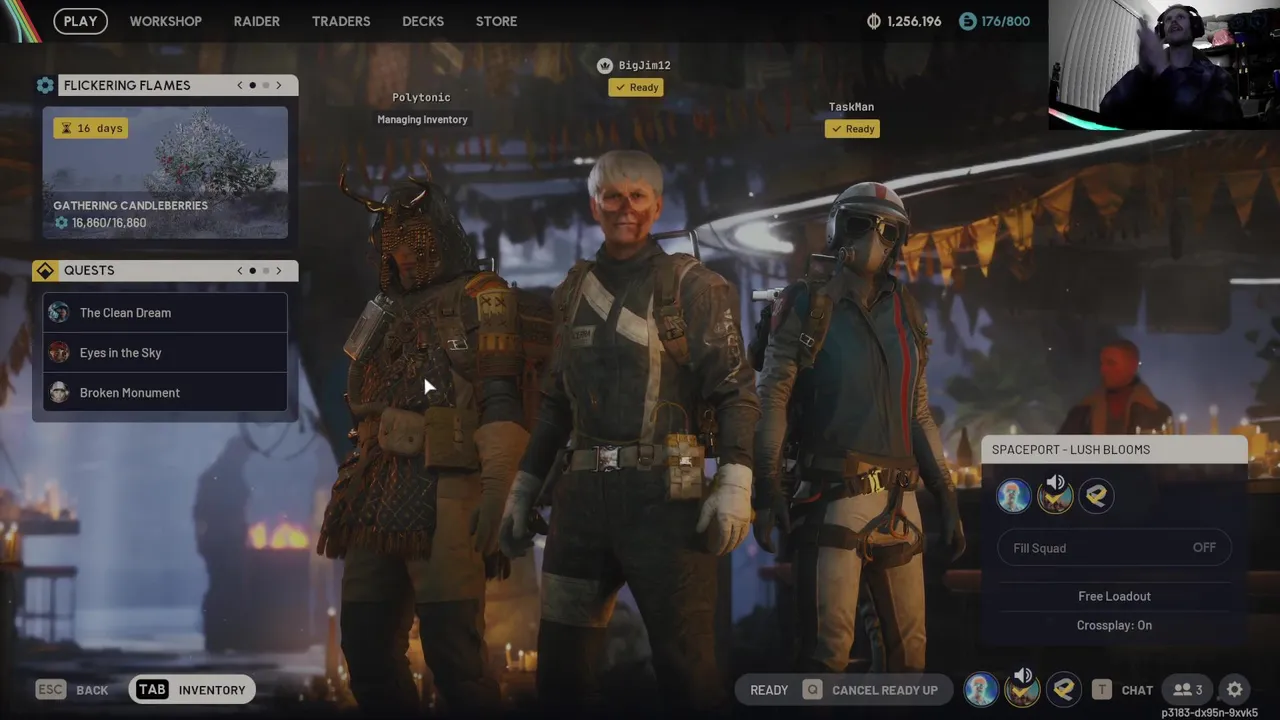Click speaking squad avatar in map panel

tap(1055, 495)
